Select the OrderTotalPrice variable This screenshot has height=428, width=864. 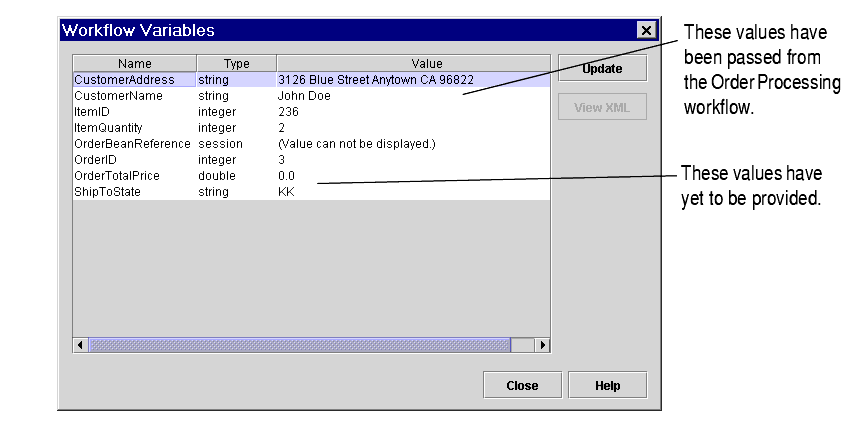(311, 176)
